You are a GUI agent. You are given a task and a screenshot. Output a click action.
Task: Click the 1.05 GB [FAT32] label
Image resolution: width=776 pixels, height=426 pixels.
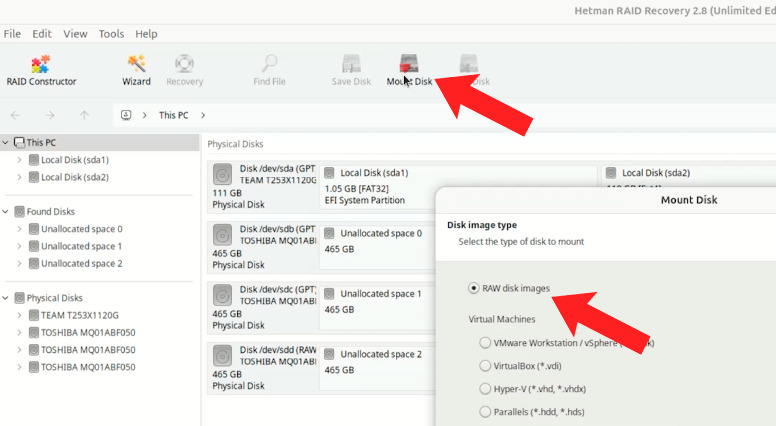click(x=356, y=189)
